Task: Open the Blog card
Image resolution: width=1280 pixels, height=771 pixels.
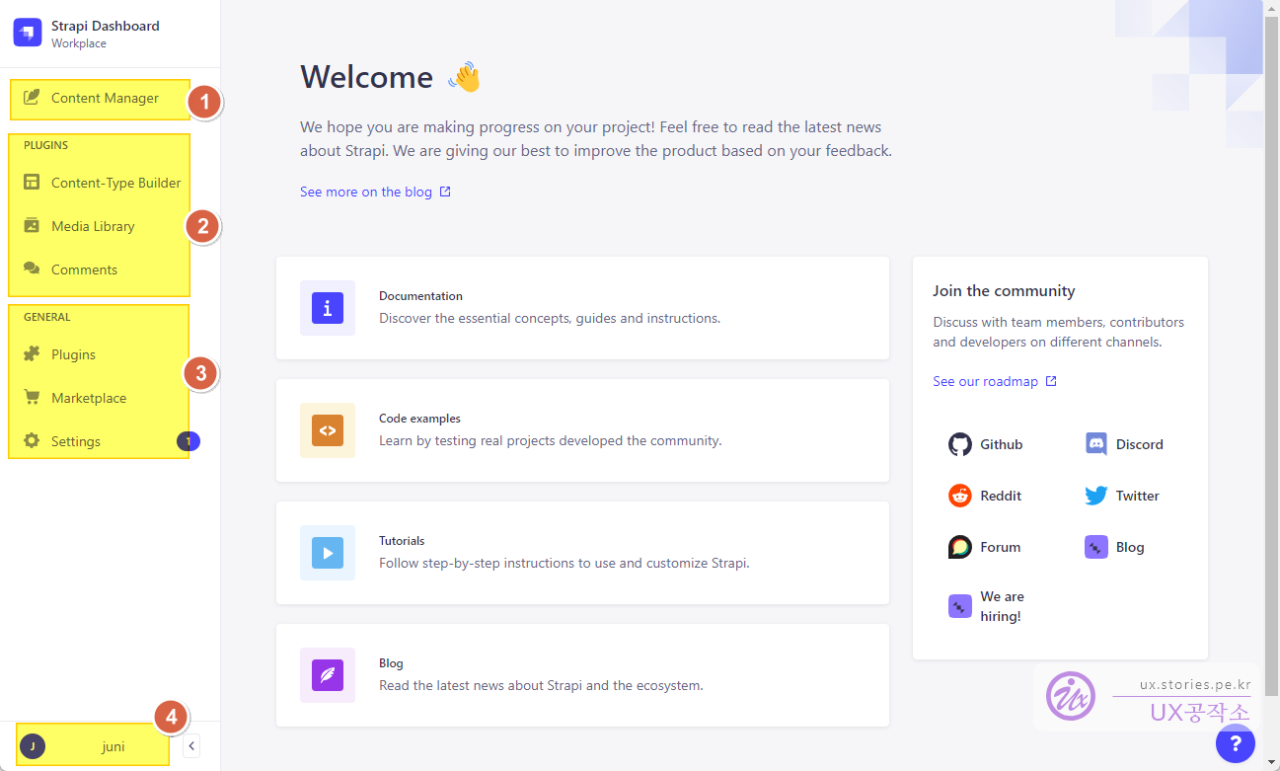Action: (583, 675)
